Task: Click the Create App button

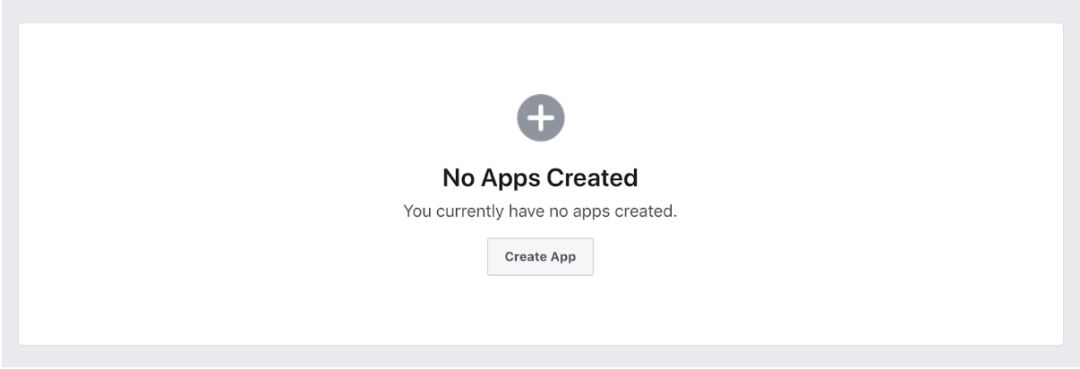Action: tap(540, 257)
